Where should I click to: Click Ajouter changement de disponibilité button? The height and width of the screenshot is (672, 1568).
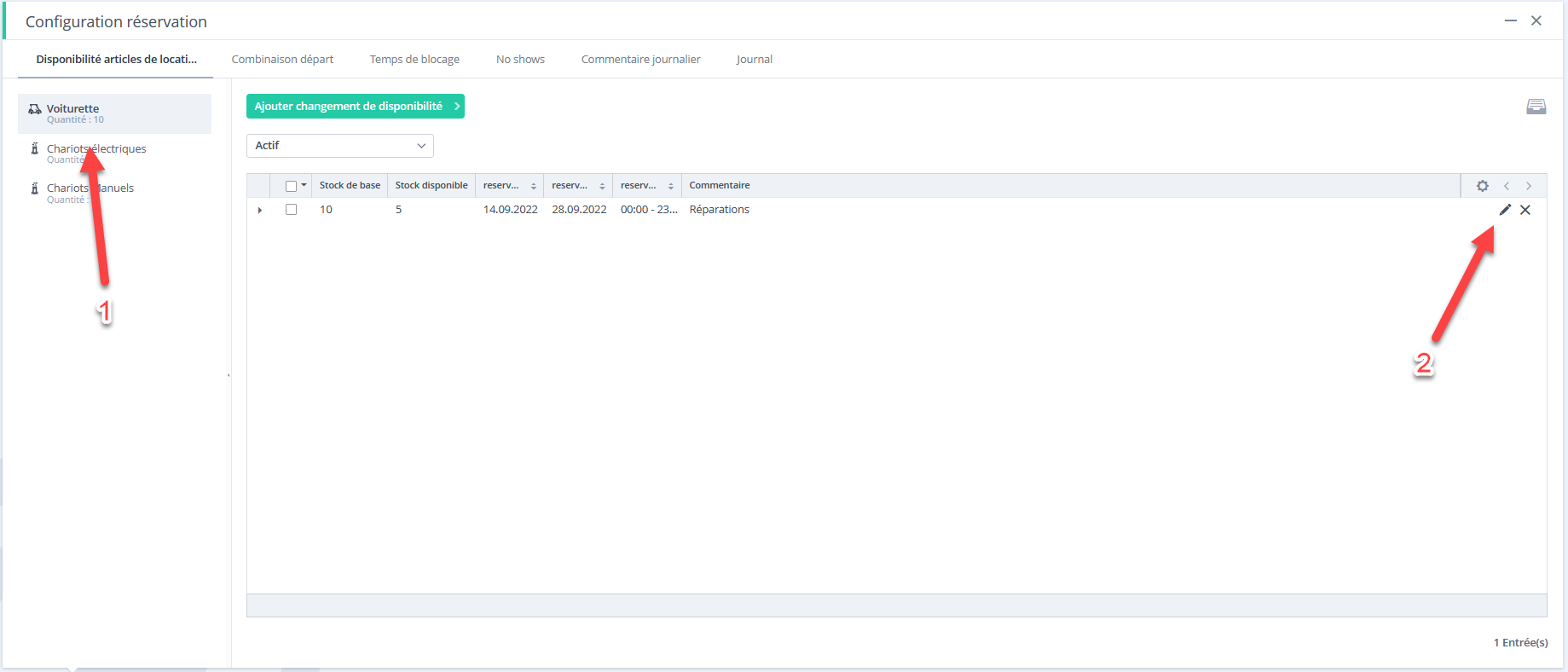click(x=356, y=107)
